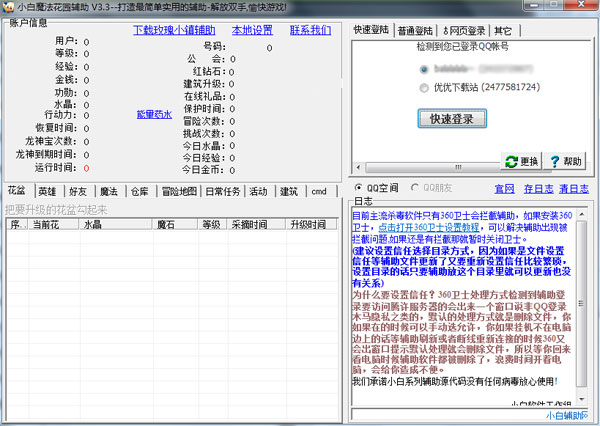This screenshot has width=600, height=426.
Task: Open the 建筑 tab
Action: coord(289,192)
